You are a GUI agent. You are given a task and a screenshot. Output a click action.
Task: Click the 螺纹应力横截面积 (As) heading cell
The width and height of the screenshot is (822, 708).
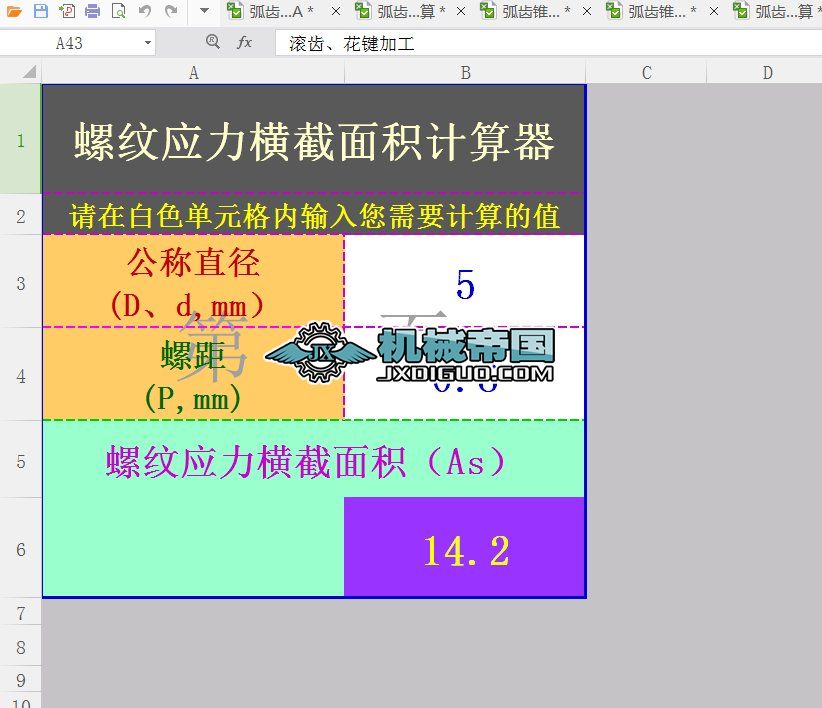point(313,460)
